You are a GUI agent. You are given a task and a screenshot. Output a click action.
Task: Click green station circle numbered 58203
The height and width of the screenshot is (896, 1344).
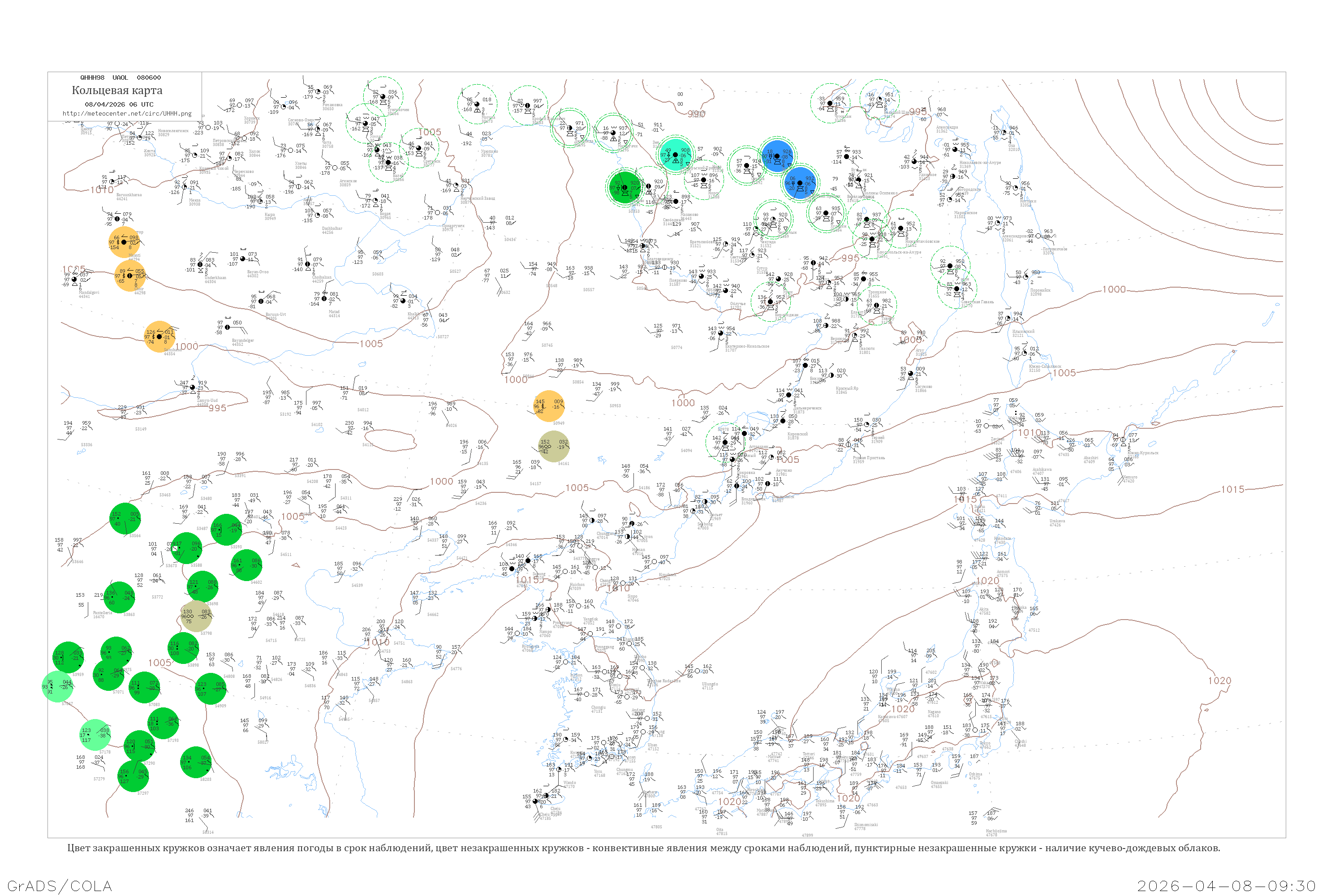(x=196, y=762)
